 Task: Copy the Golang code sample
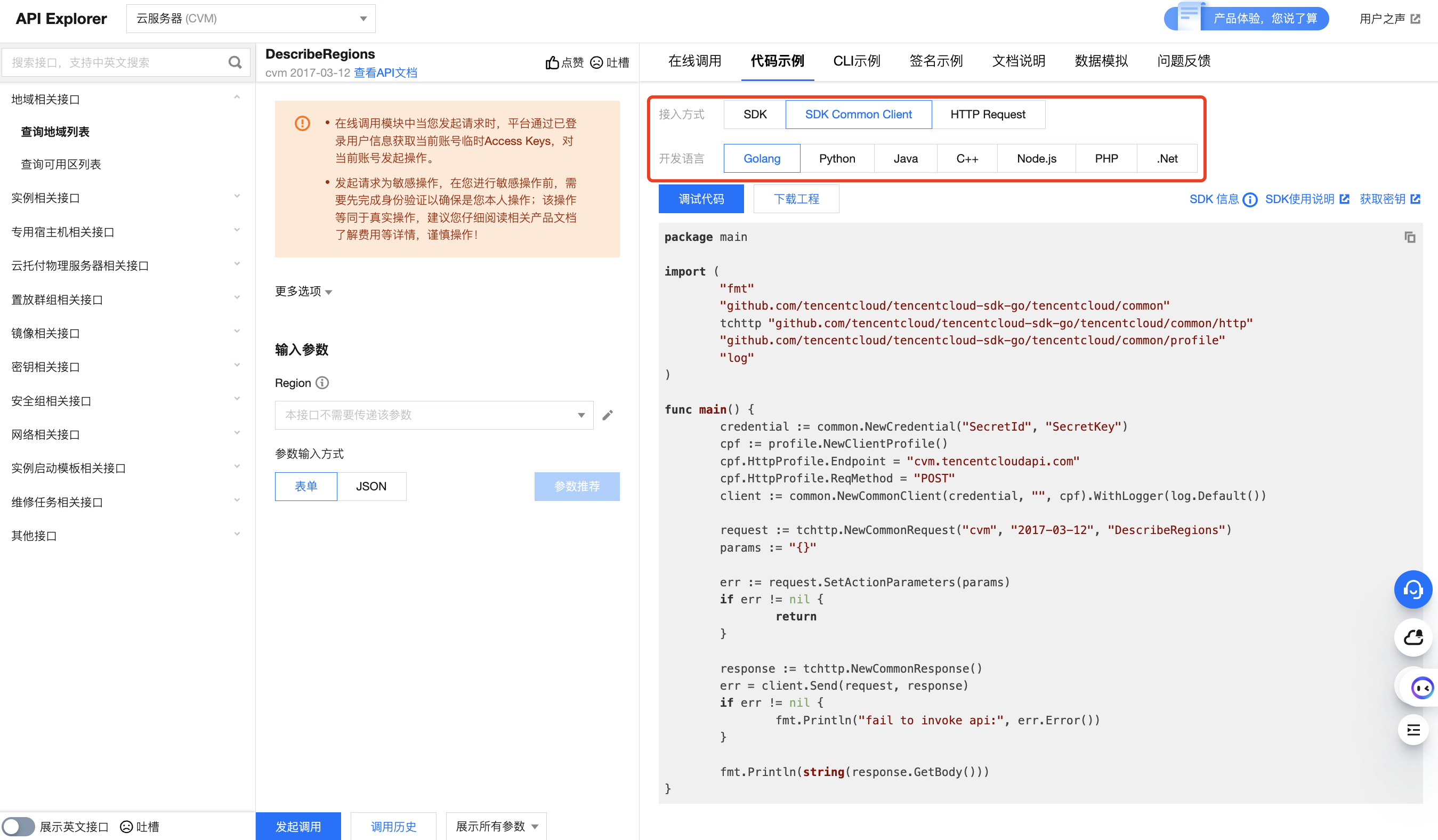(x=1410, y=237)
